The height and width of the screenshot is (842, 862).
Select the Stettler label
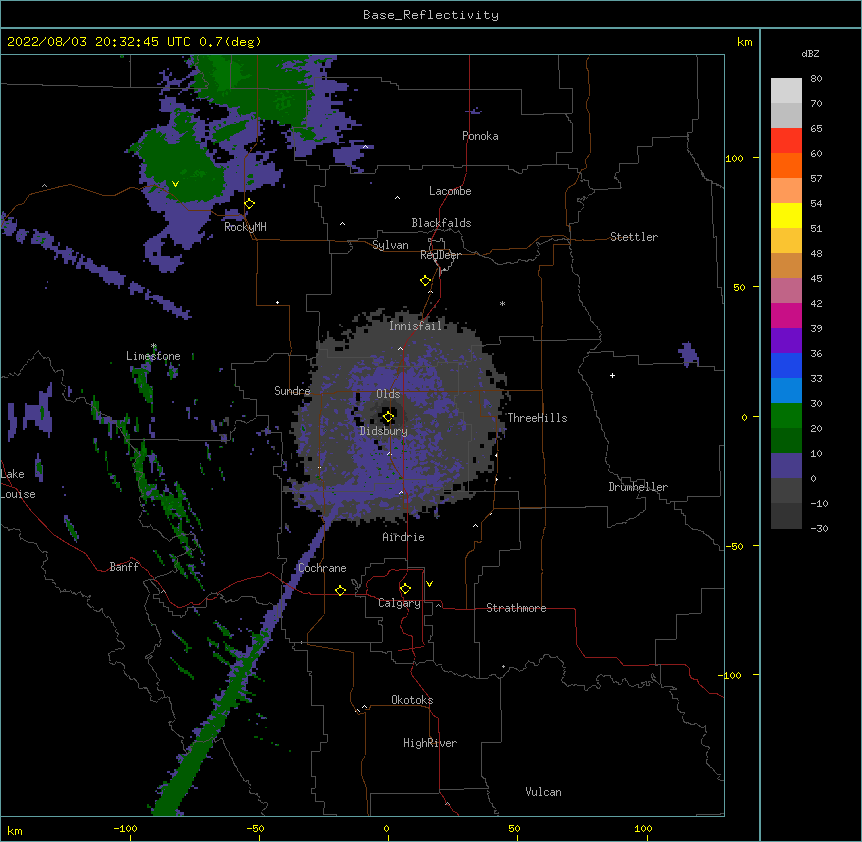(634, 237)
